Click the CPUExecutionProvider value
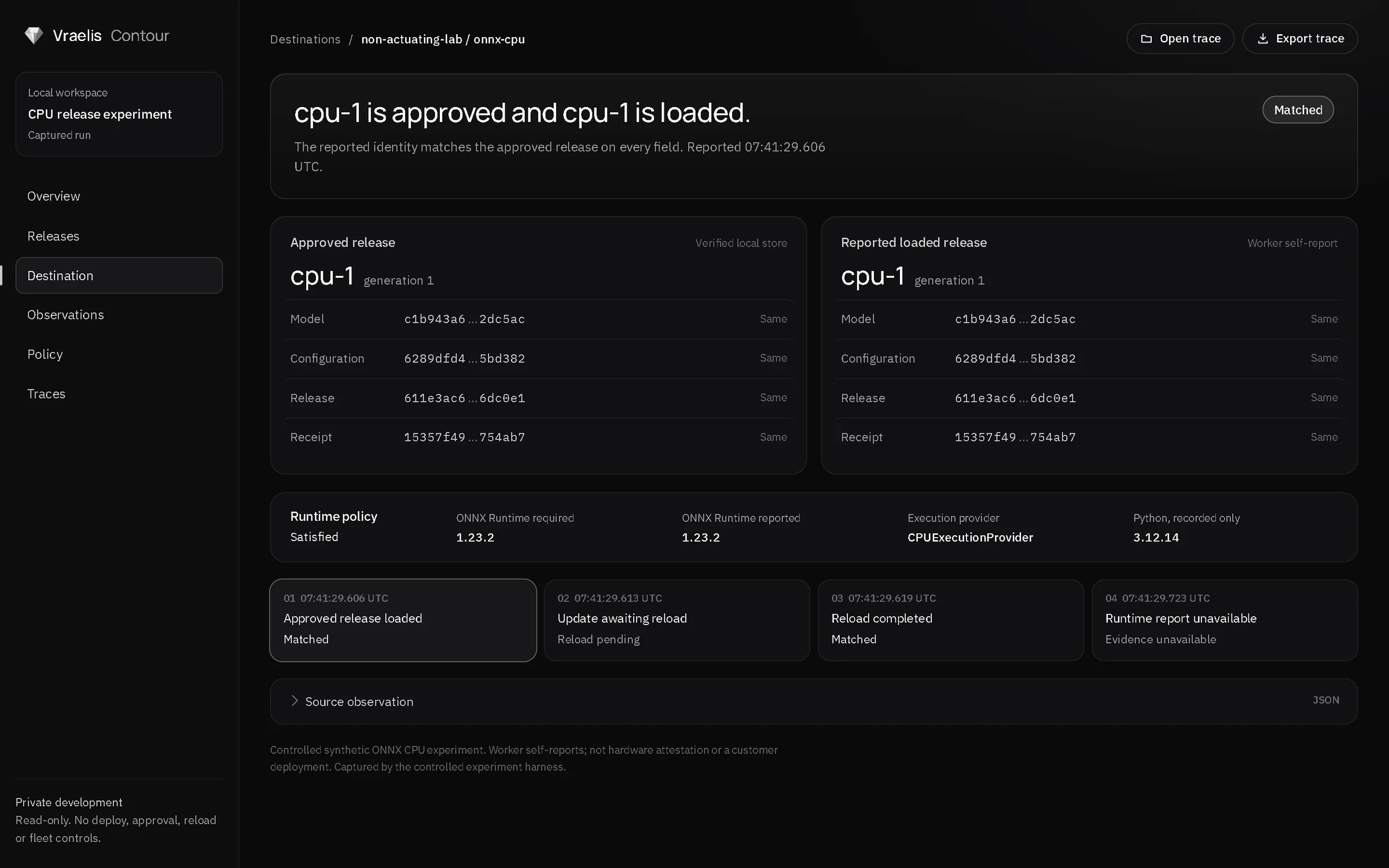 click(x=970, y=538)
